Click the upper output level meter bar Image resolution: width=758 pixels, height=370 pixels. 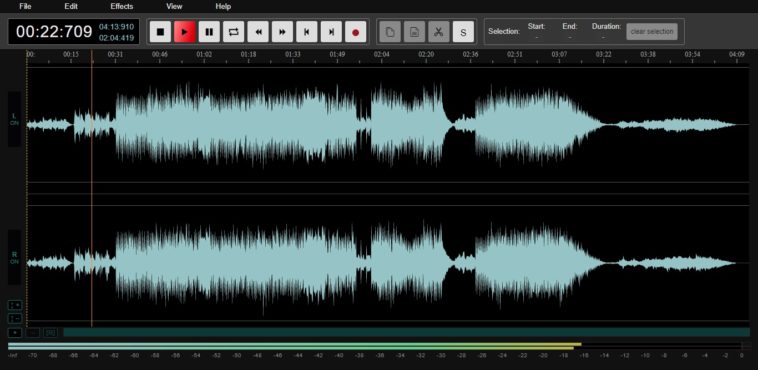pyautogui.click(x=294, y=344)
